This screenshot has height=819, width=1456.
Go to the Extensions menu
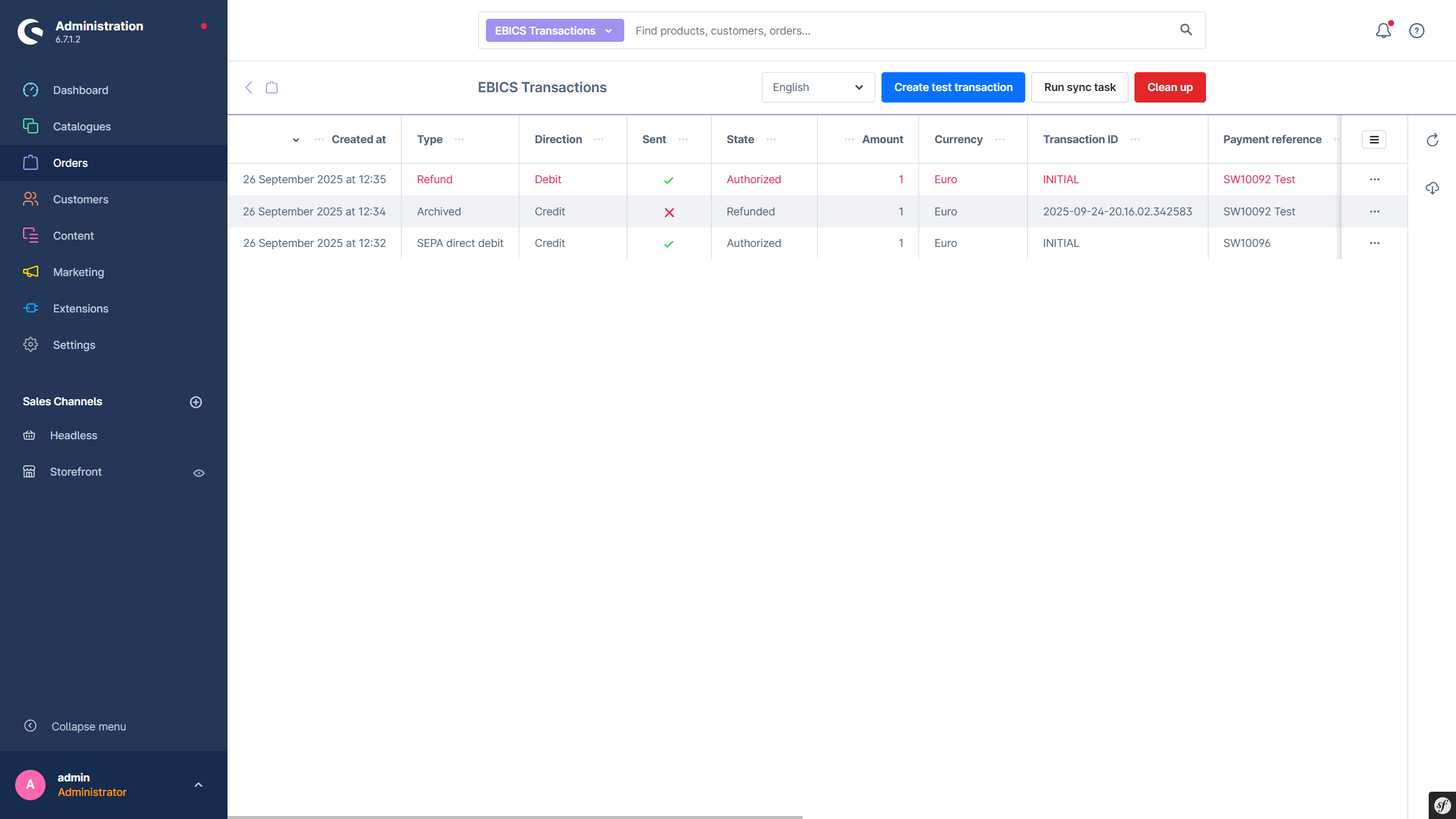tap(81, 309)
